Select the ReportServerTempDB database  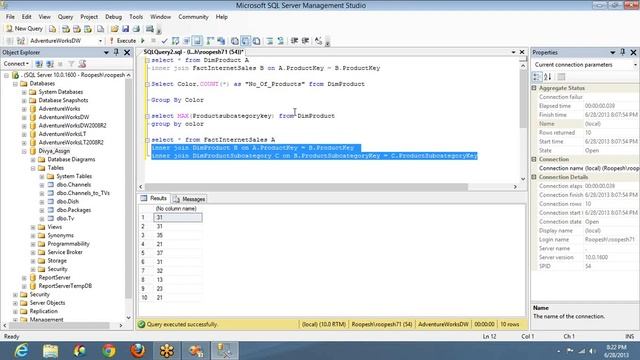pos(65,286)
